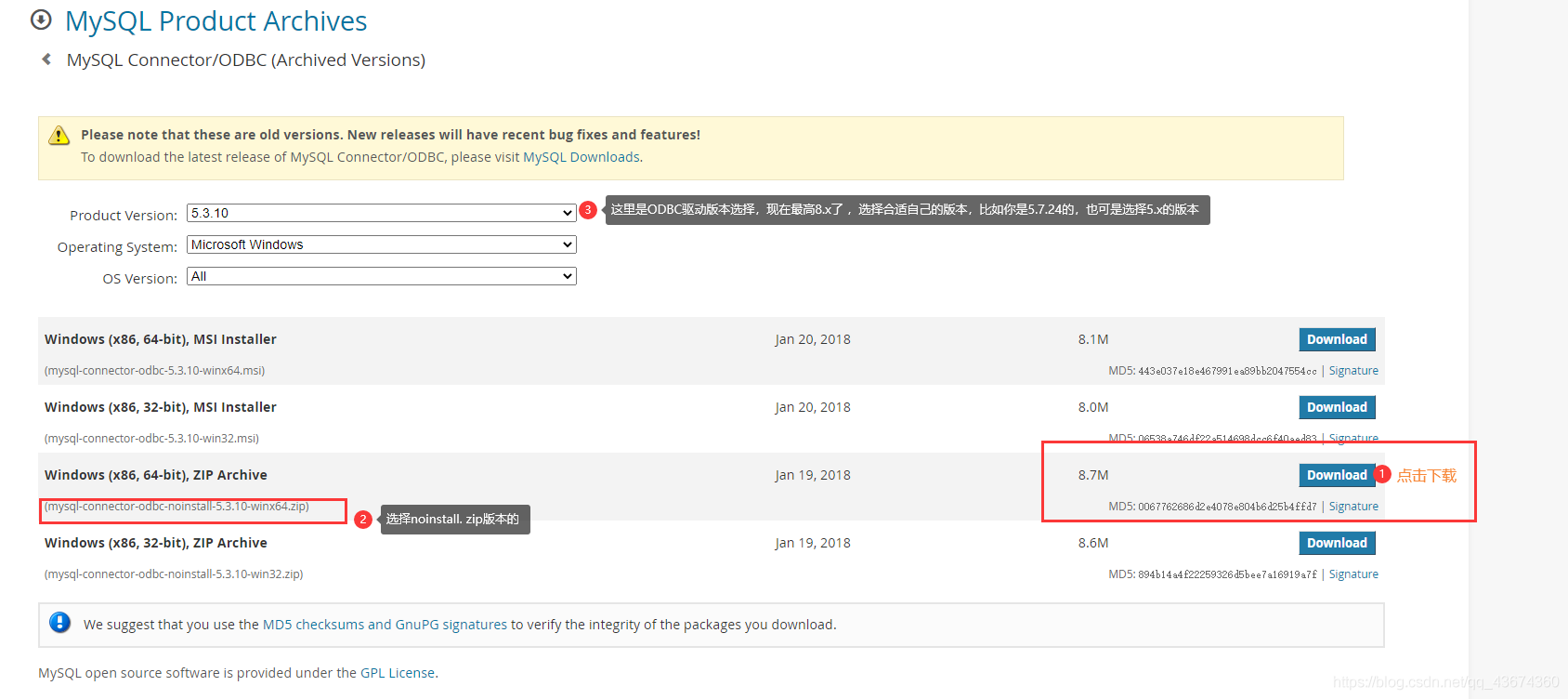Screen dimensions: 1568x699
Task: Click the back arrow before MySQL Connector/ODBC
Action: coord(46,59)
